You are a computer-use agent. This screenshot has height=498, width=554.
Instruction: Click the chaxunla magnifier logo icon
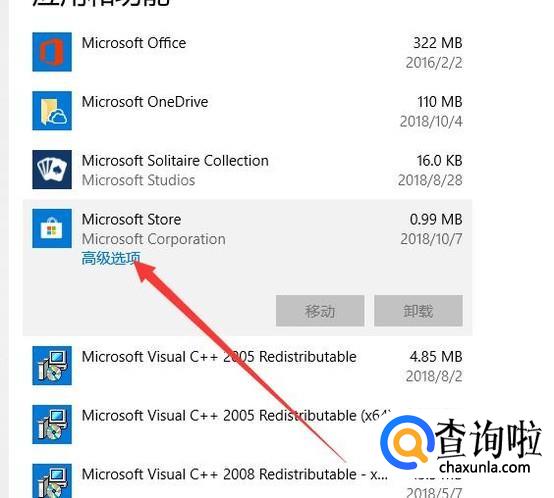(407, 443)
